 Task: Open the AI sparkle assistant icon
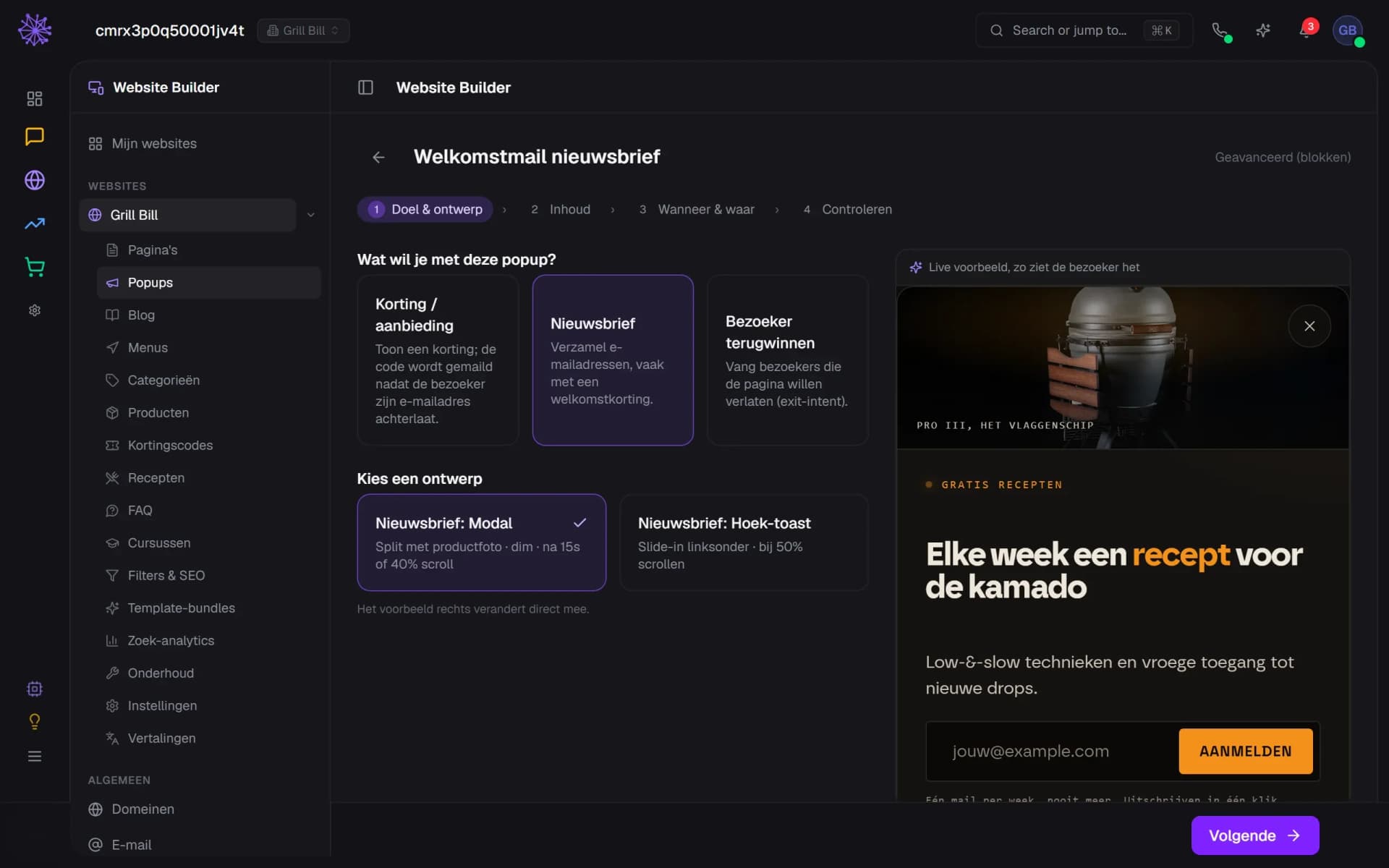(x=1263, y=30)
